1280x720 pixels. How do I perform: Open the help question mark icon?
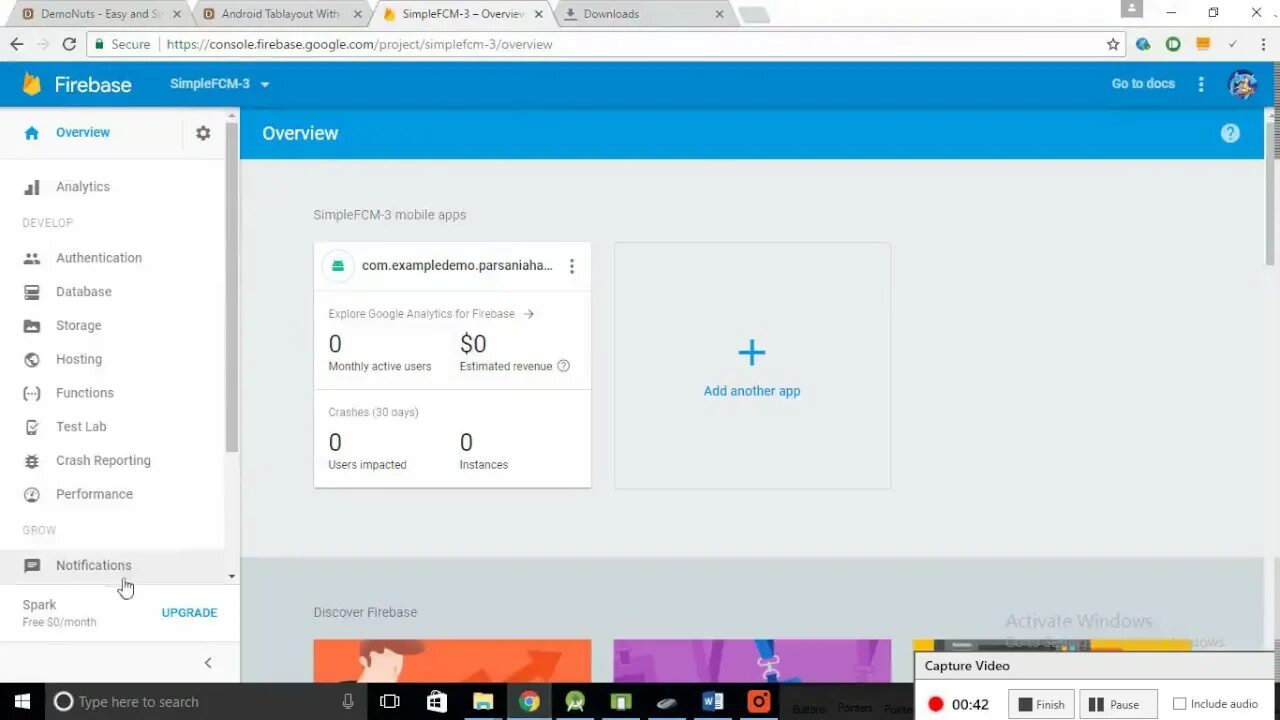coord(1230,133)
